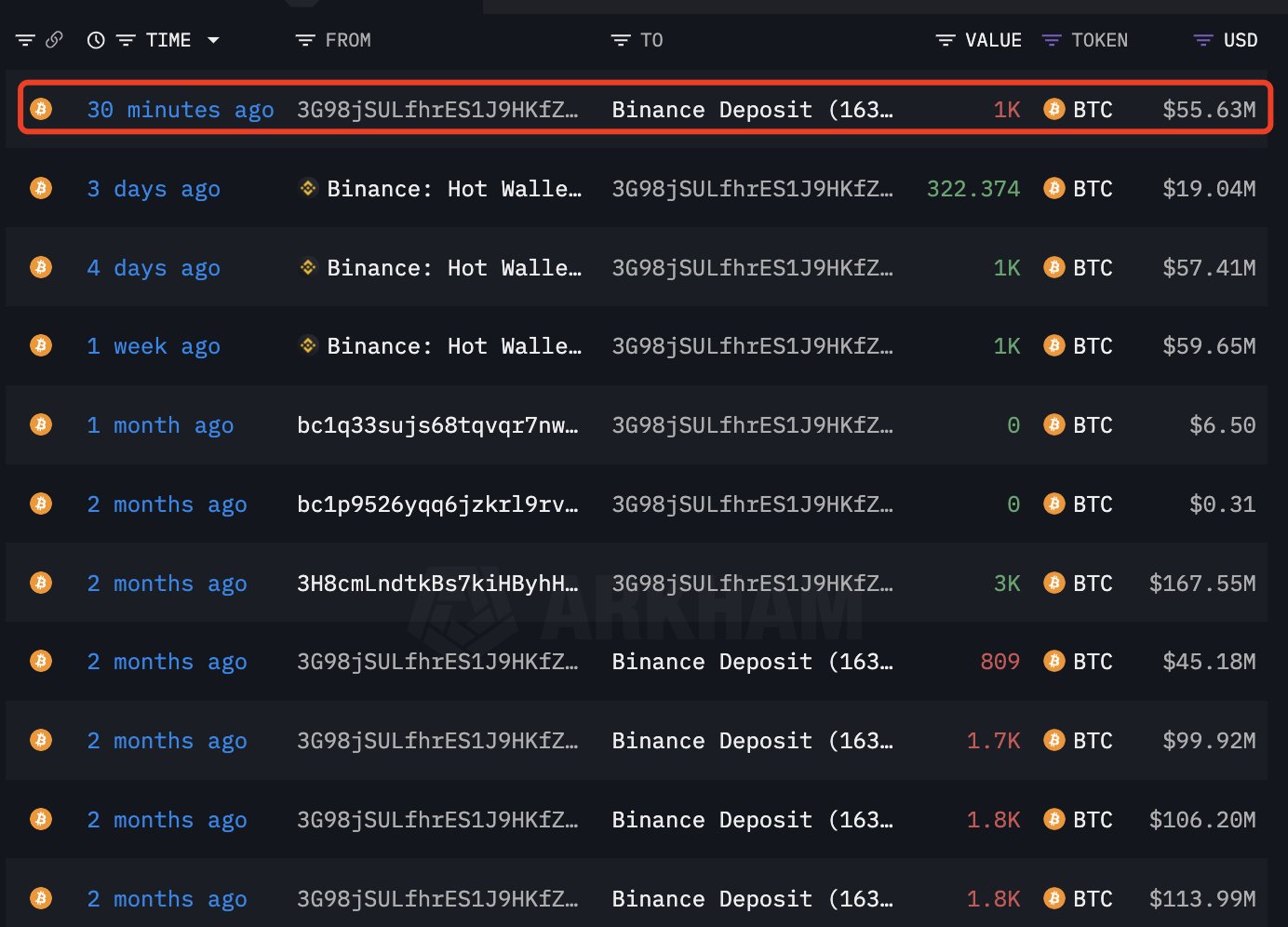Click the BTC token icon in the 3K row
This screenshot has width=1288, height=927.
[x=1053, y=583]
